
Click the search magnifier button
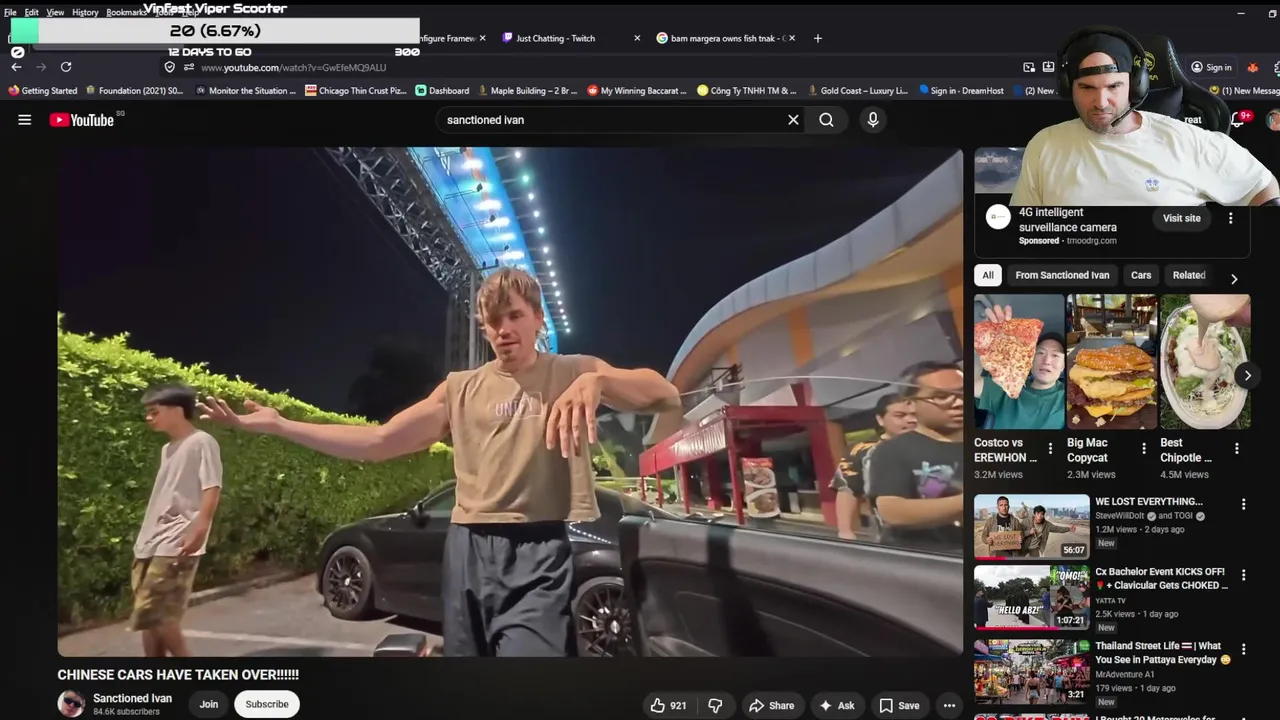(826, 120)
